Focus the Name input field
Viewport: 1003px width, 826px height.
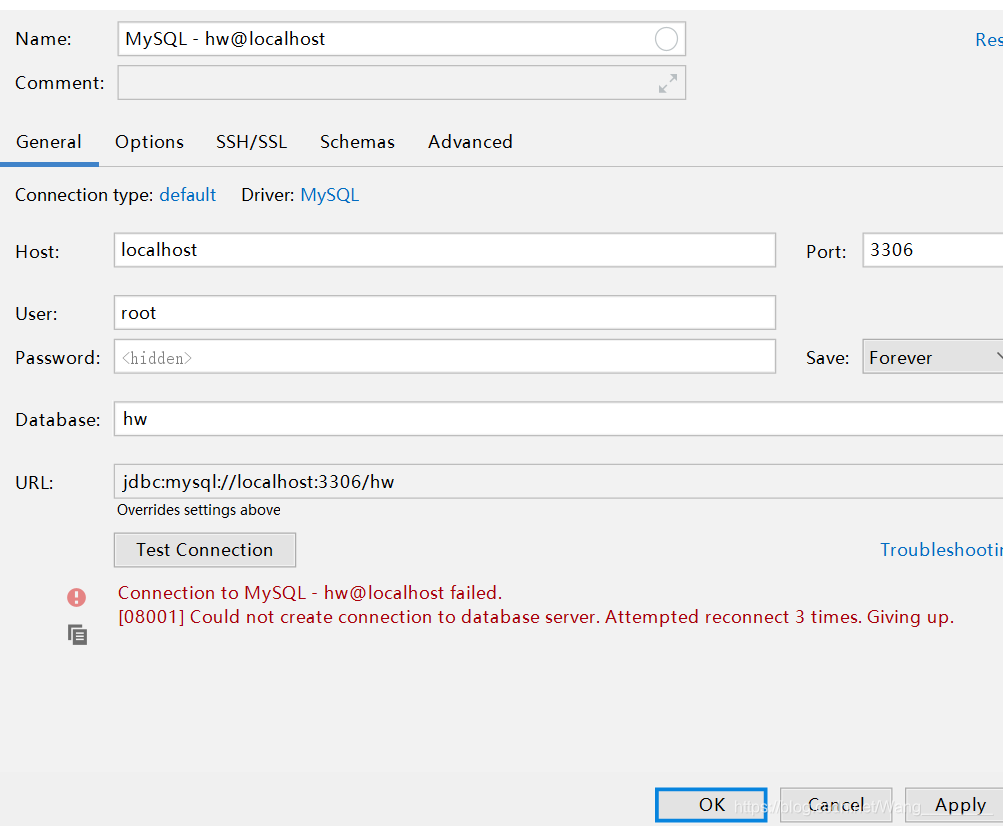tap(401, 39)
